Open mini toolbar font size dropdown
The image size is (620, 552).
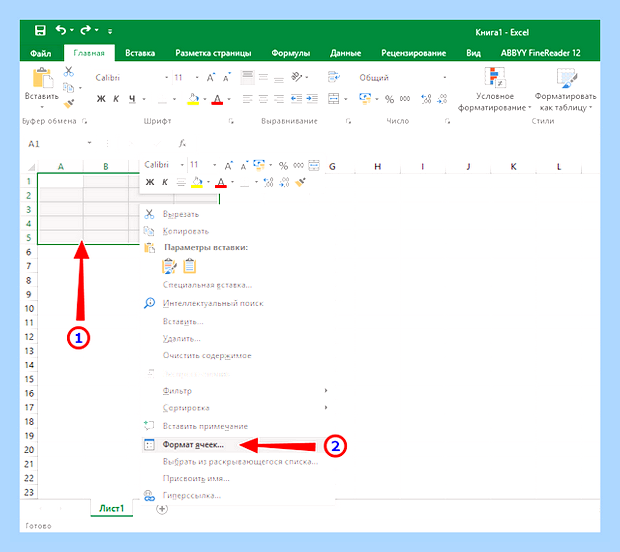click(214, 165)
